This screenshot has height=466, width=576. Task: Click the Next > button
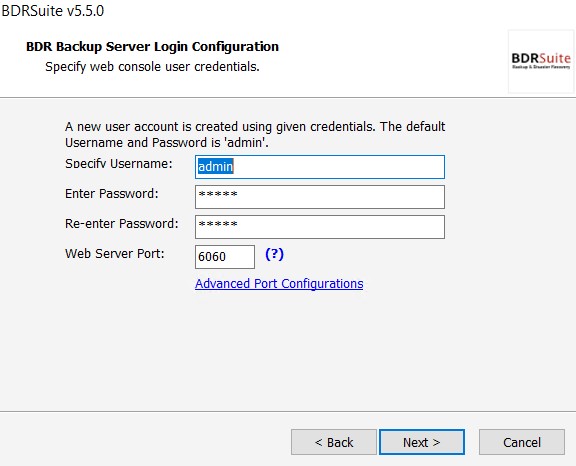[422, 442]
